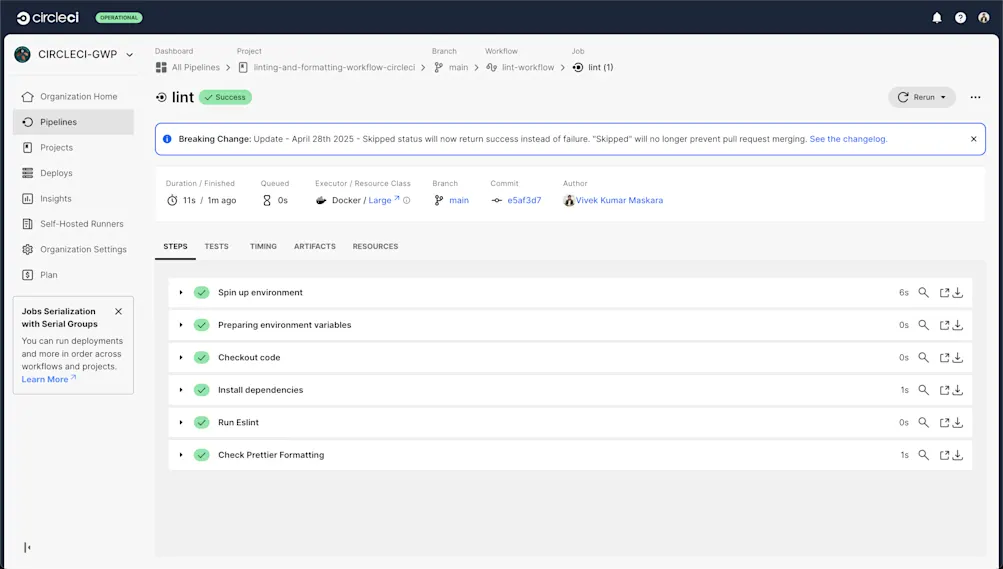Image resolution: width=1003 pixels, height=569 pixels.
Task: Open Install dependencies output in new tab
Action: (944, 390)
